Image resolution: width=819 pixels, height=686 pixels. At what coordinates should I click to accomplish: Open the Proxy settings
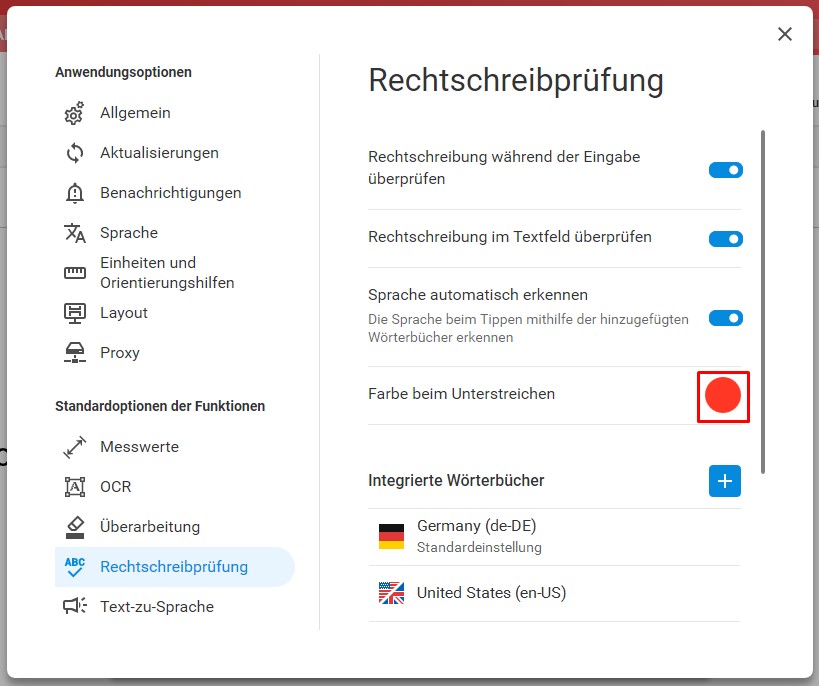[174, 353]
